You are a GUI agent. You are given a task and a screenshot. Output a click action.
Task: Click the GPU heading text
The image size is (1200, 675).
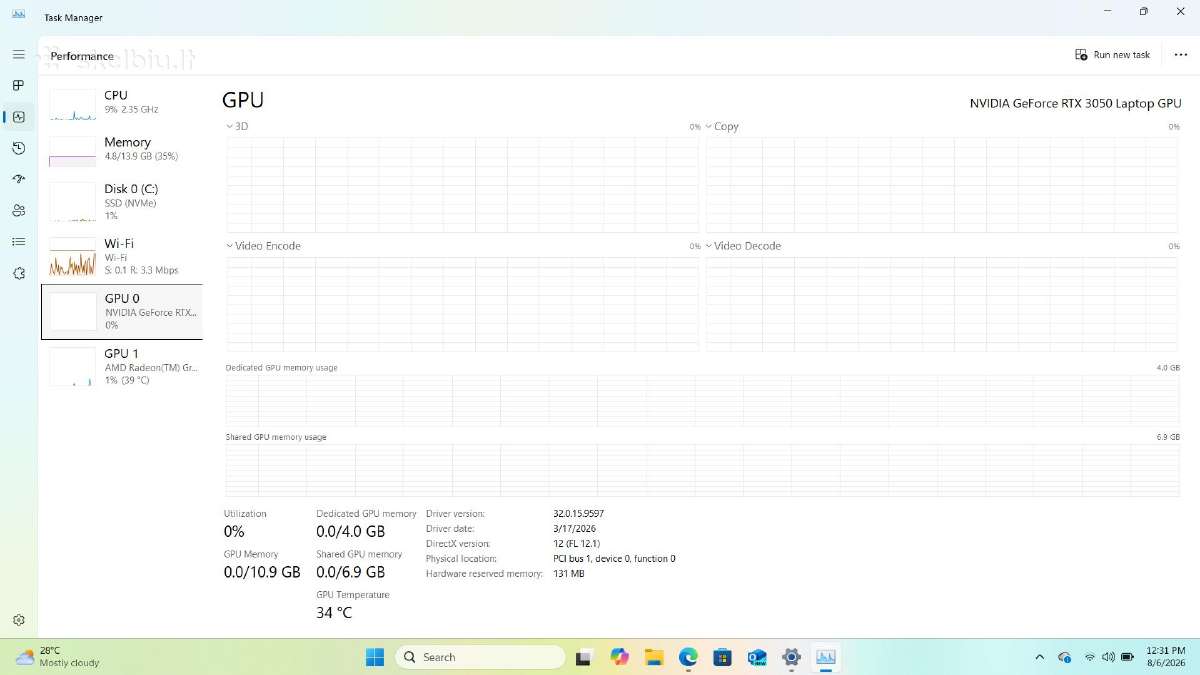click(x=243, y=100)
